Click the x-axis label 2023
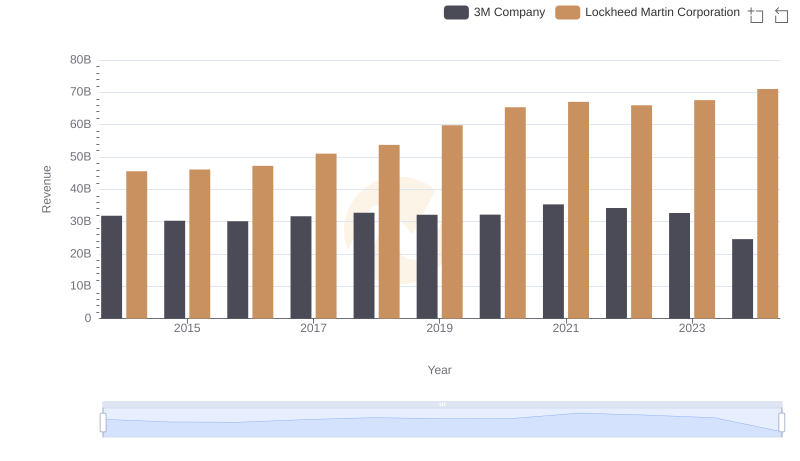 692,328
